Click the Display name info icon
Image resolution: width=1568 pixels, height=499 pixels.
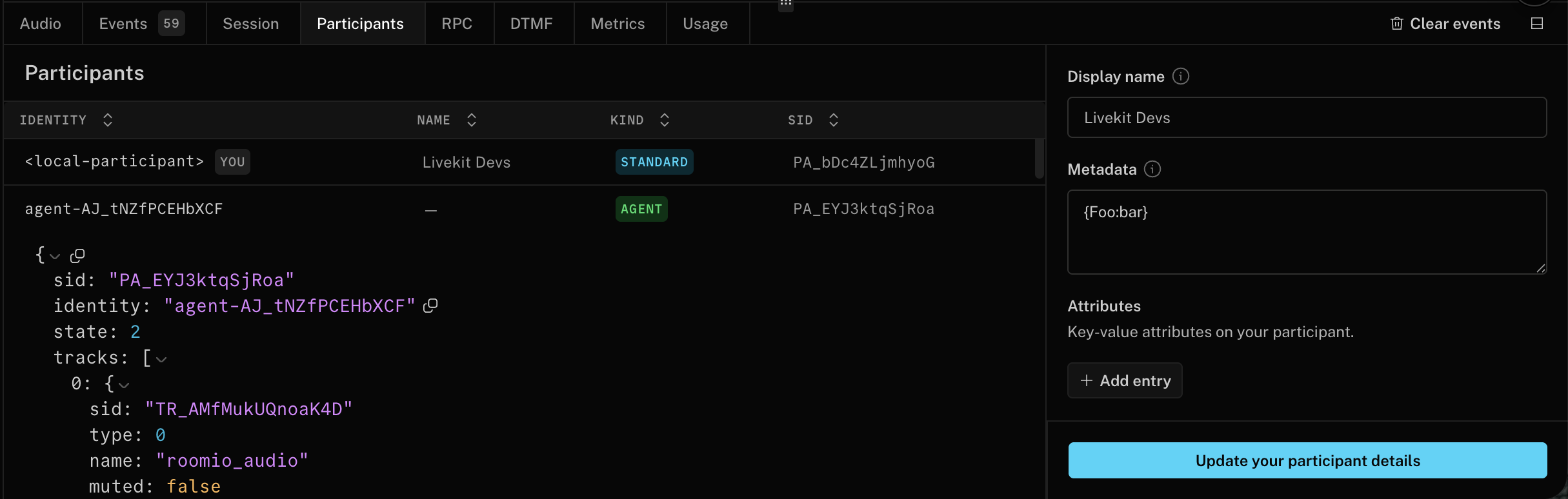pyautogui.click(x=1180, y=77)
